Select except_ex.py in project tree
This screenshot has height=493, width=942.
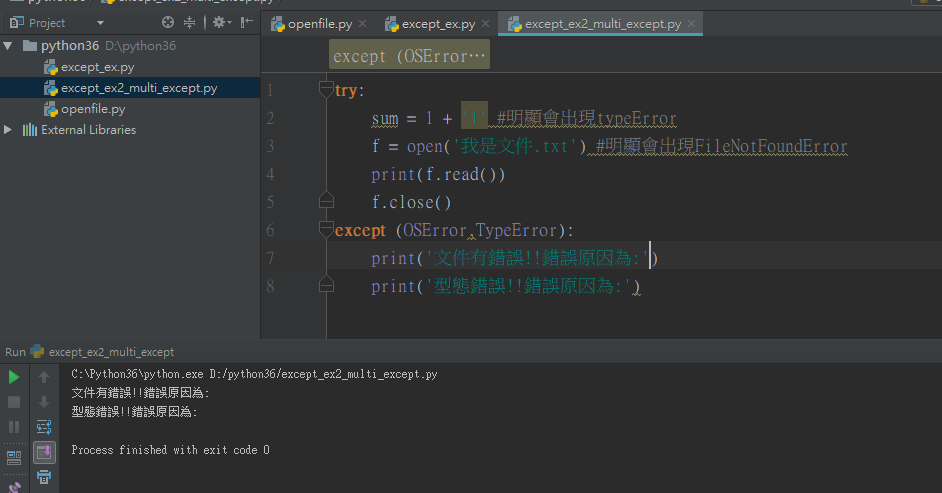click(97, 67)
